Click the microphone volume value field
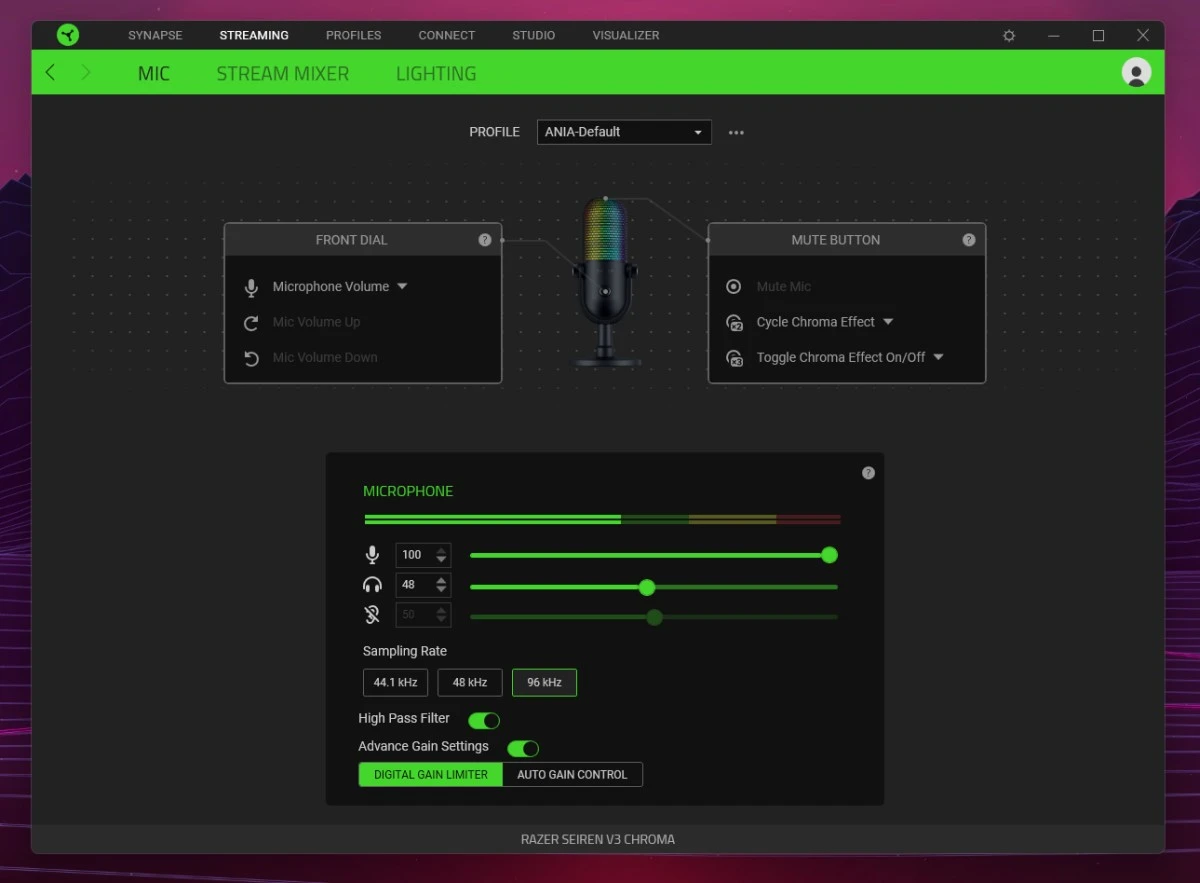This screenshot has height=883, width=1200. point(412,555)
